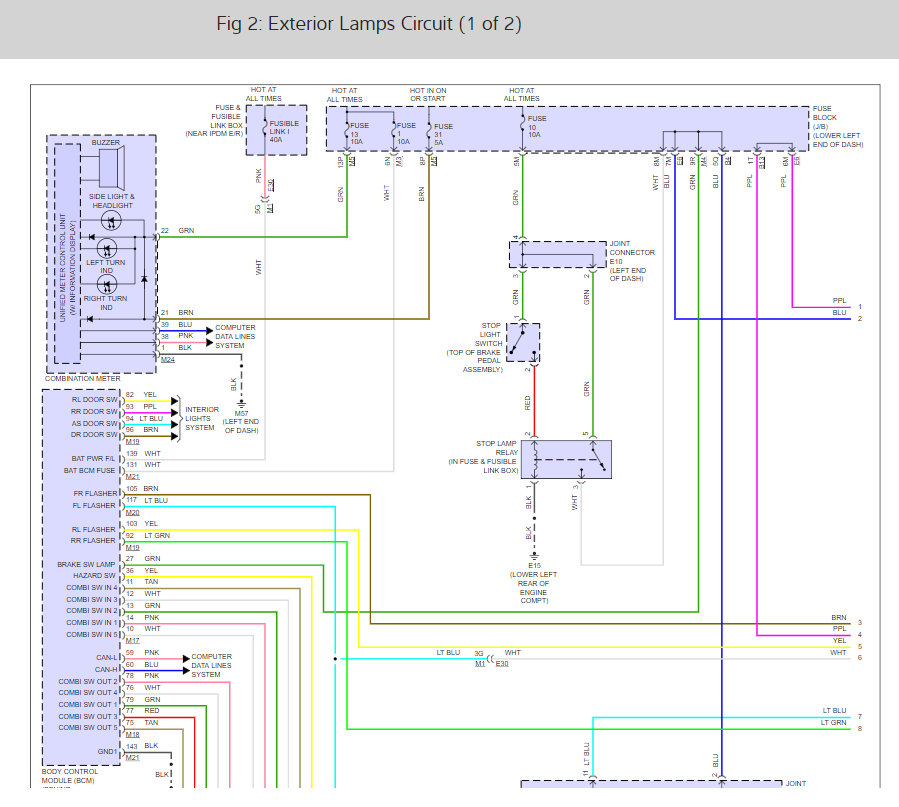This screenshot has height=807, width=899.
Task: Click the fusible link I 40A box
Action: tap(276, 130)
